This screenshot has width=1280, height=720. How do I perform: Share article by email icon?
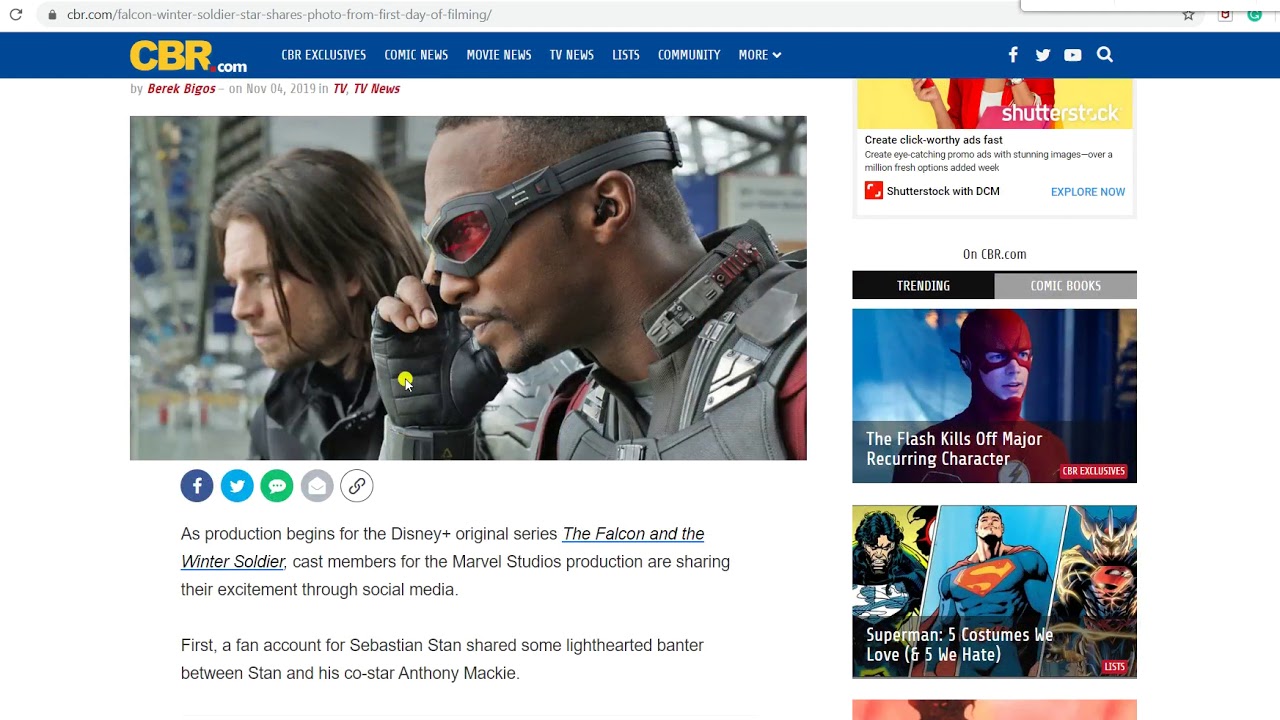click(317, 486)
